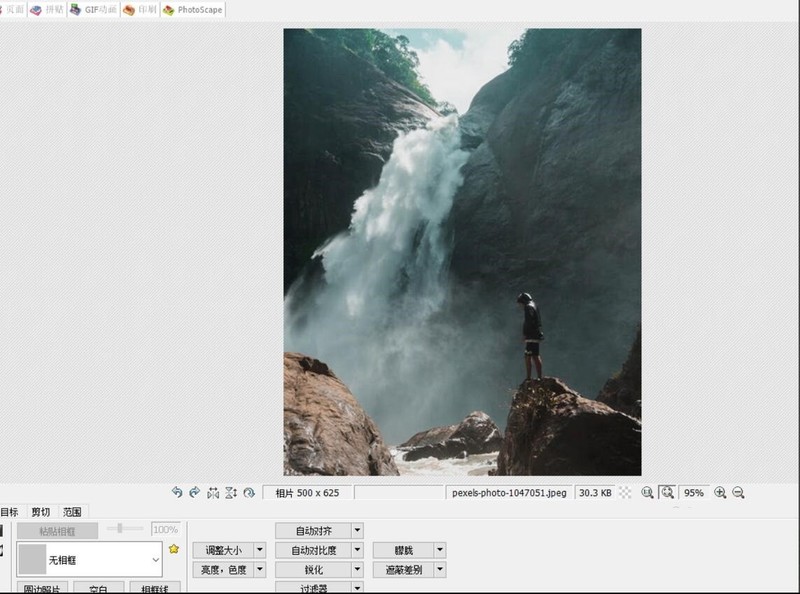Expand the 锐化 options dropdown
This screenshot has width=800, height=594.
click(x=356, y=570)
